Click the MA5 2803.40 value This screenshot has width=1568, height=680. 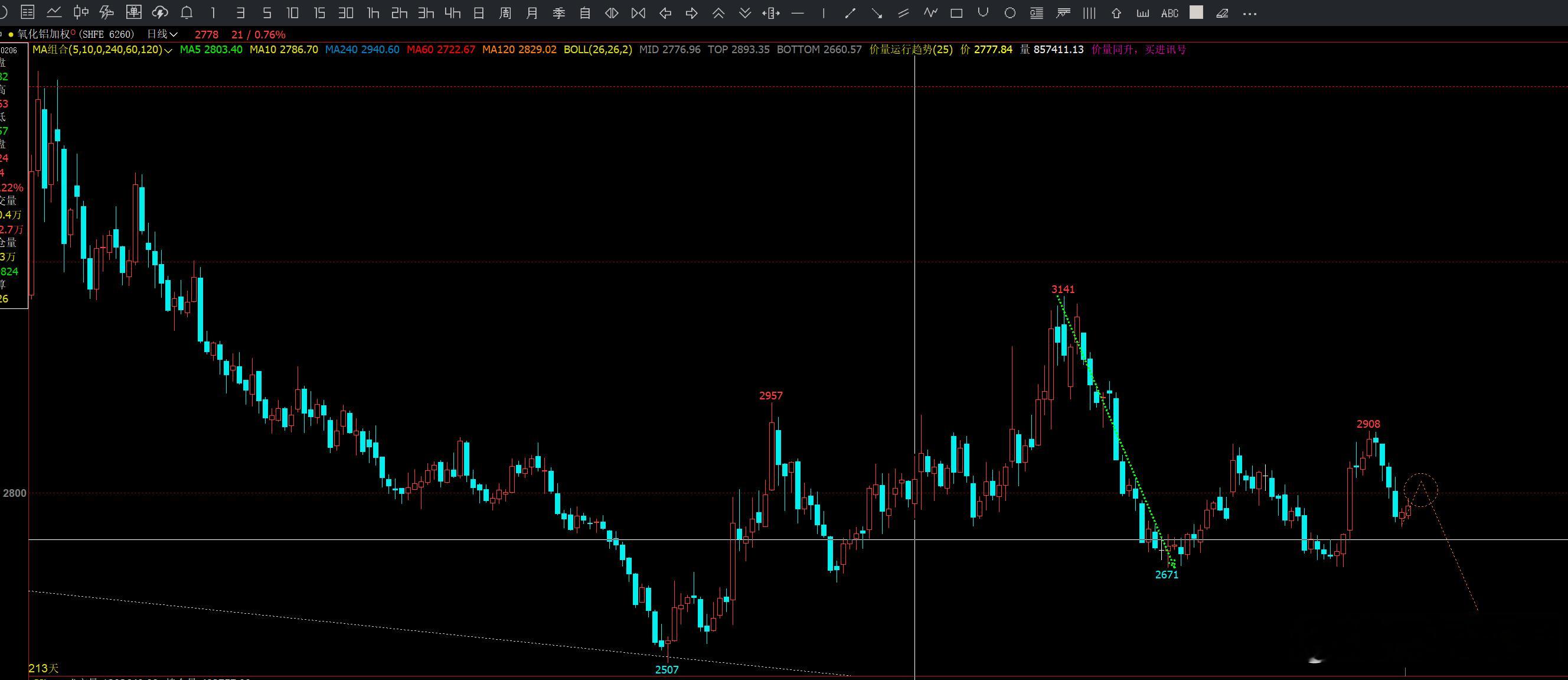coord(211,50)
